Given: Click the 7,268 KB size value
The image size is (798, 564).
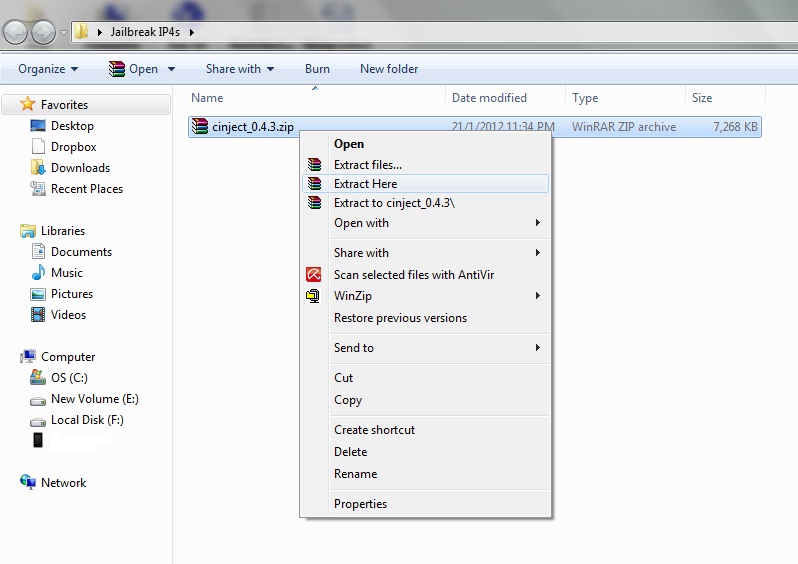Looking at the screenshot, I should (735, 127).
